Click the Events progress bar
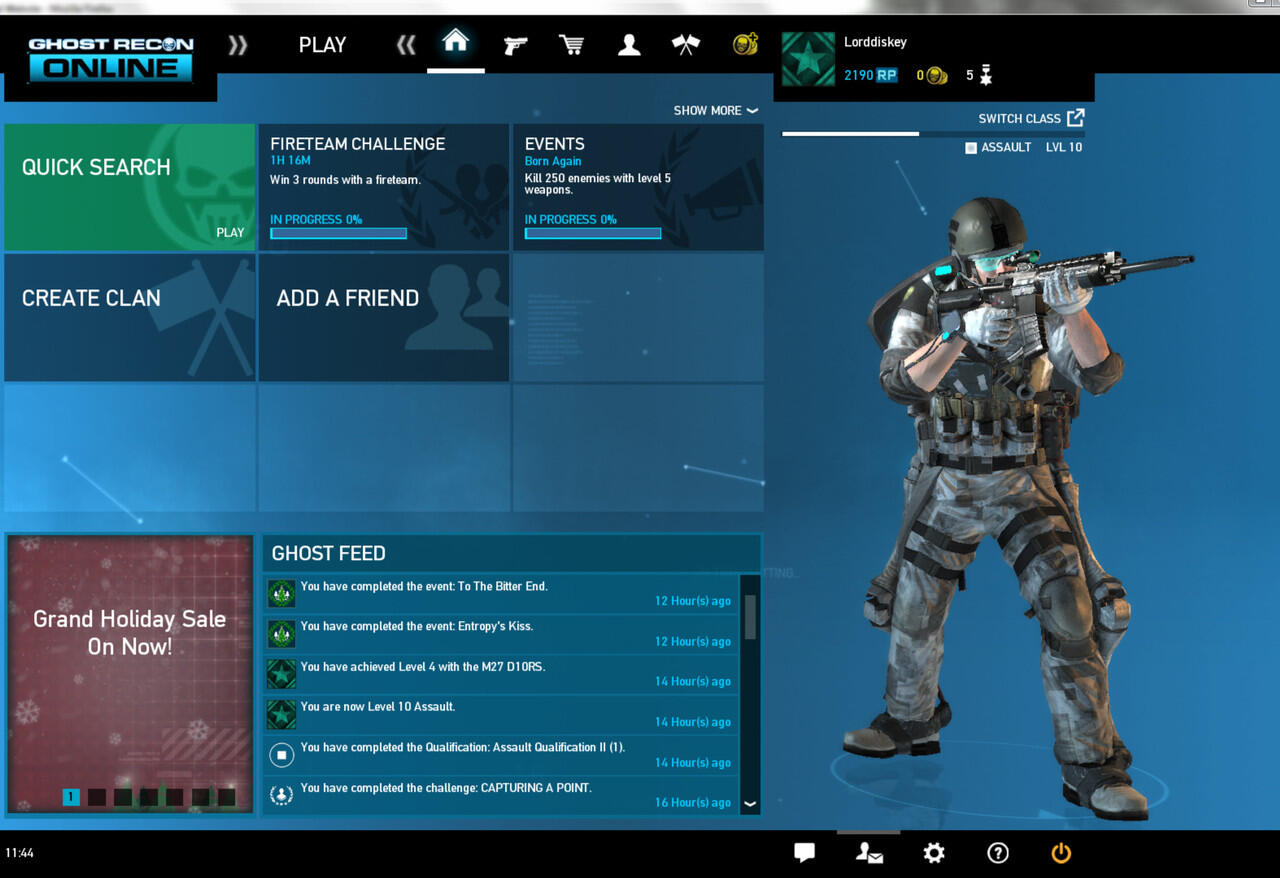1280x878 pixels. pos(593,233)
